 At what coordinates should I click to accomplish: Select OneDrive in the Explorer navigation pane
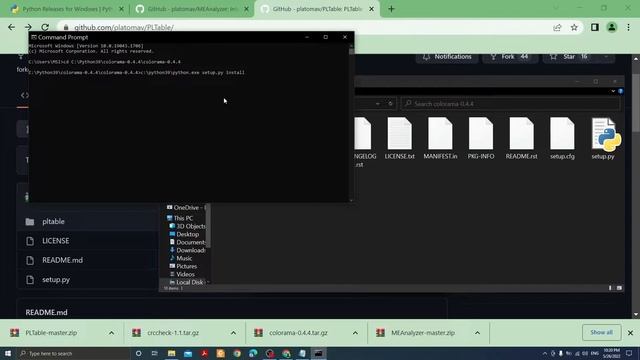tap(186, 208)
